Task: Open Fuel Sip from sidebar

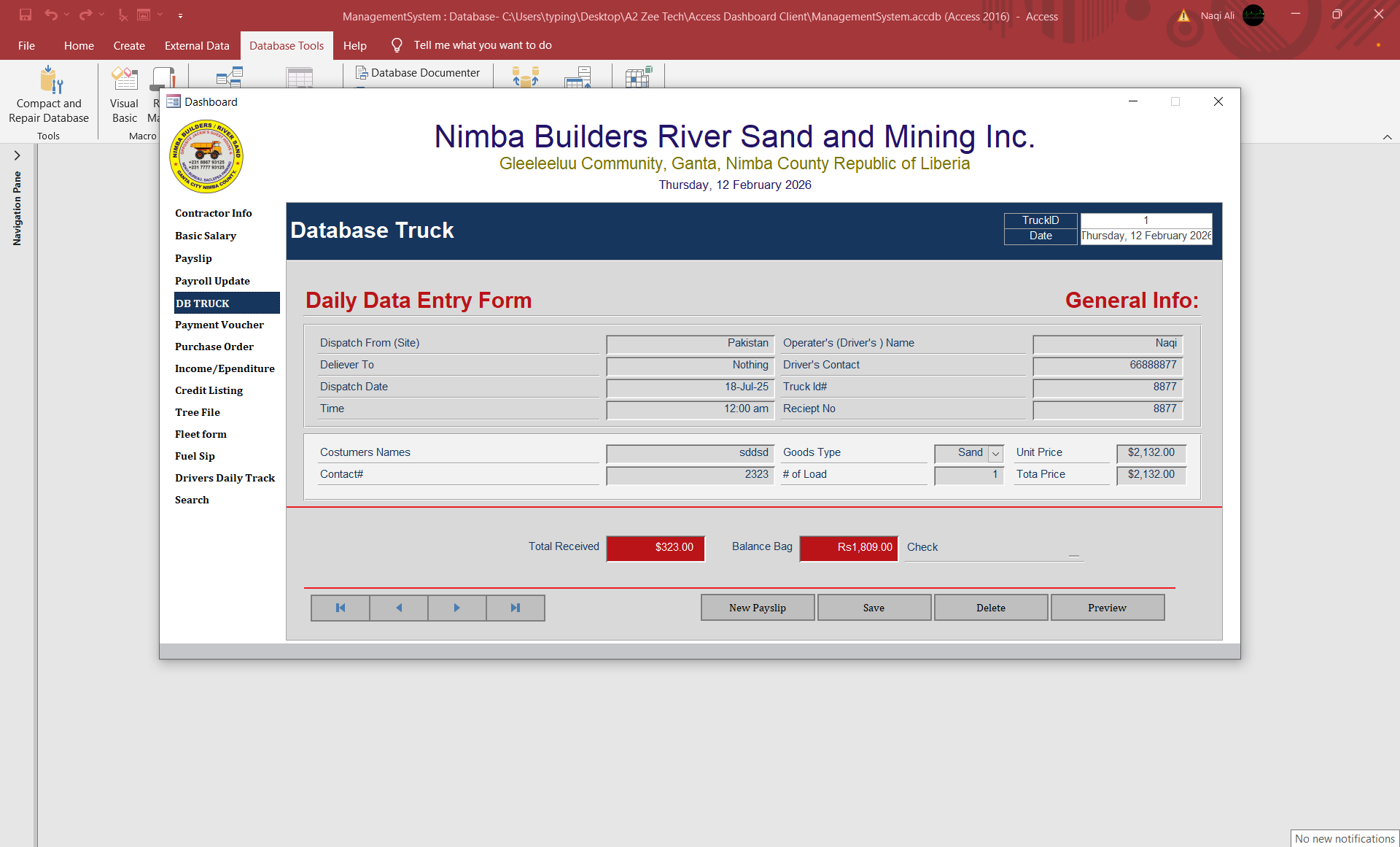Action: 195,456
